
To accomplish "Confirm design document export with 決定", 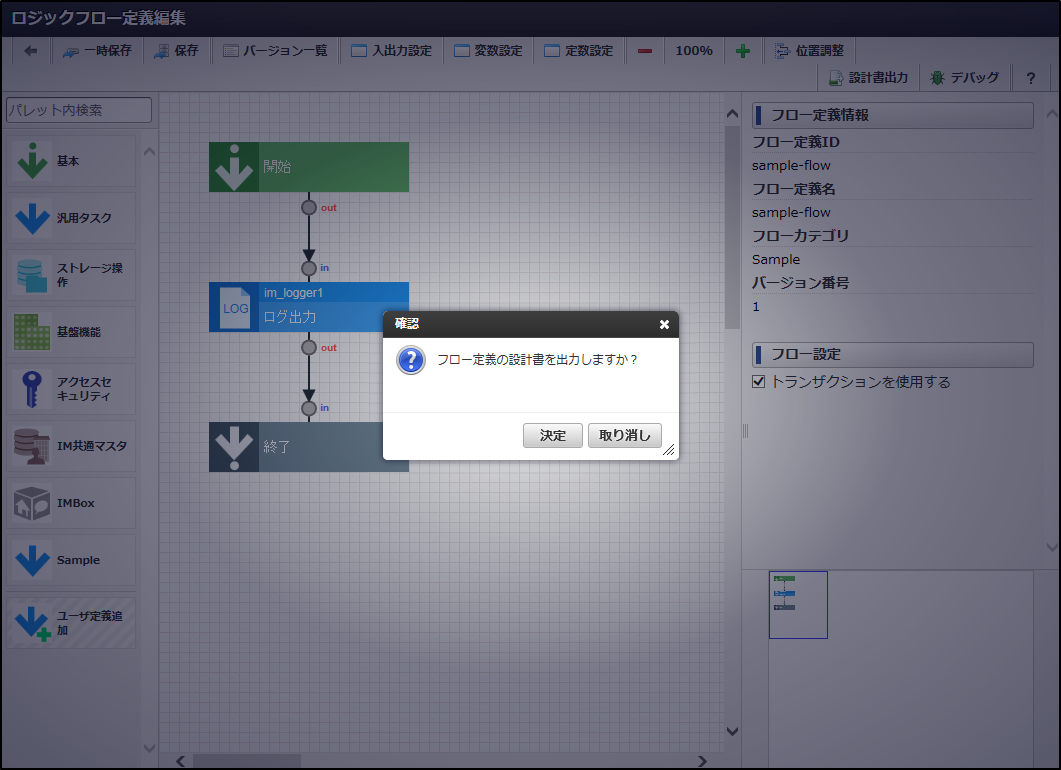I will pyautogui.click(x=552, y=435).
